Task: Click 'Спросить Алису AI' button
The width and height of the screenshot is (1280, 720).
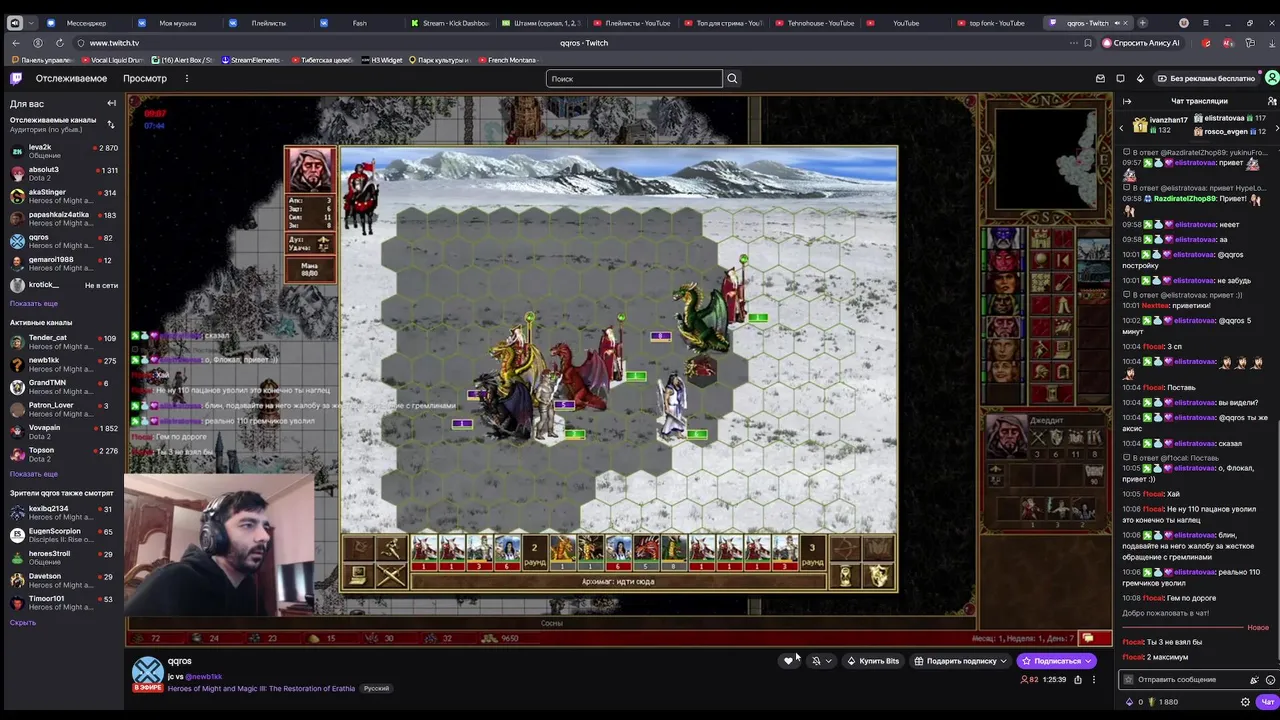Action: point(1140,43)
